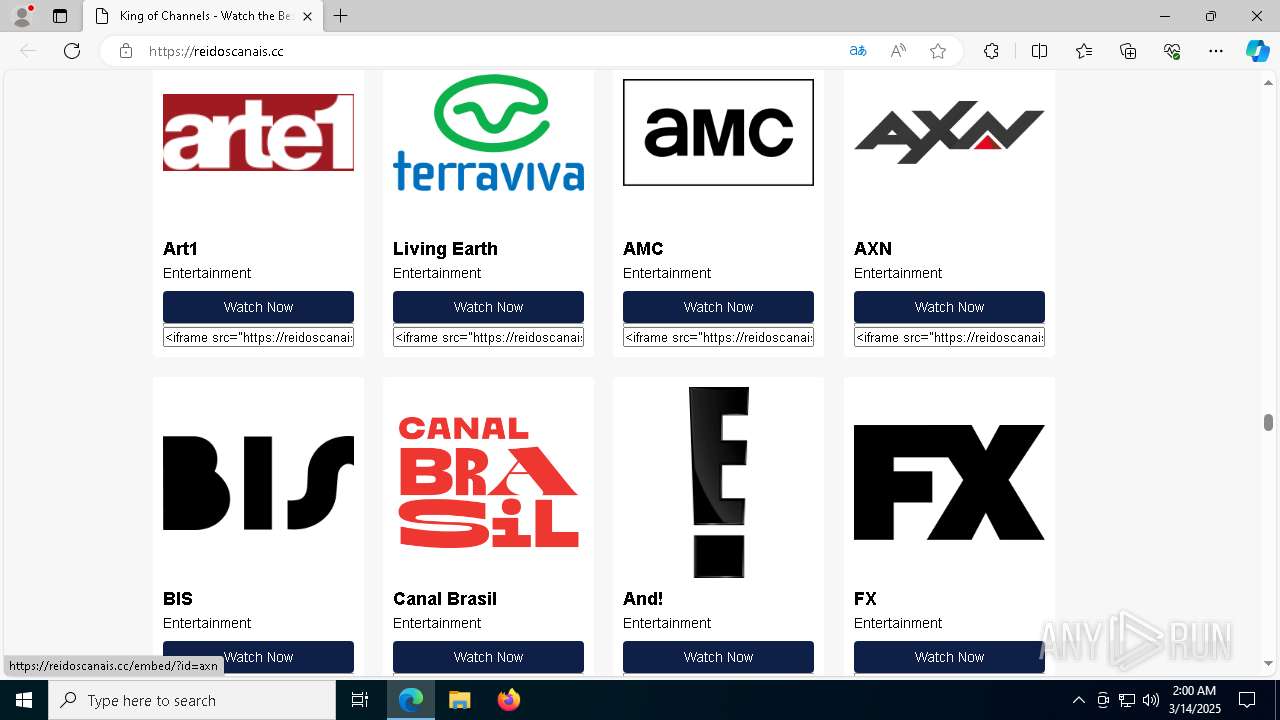Open the Extensions puzzle icon
Image resolution: width=1280 pixels, height=720 pixels.
click(991, 51)
